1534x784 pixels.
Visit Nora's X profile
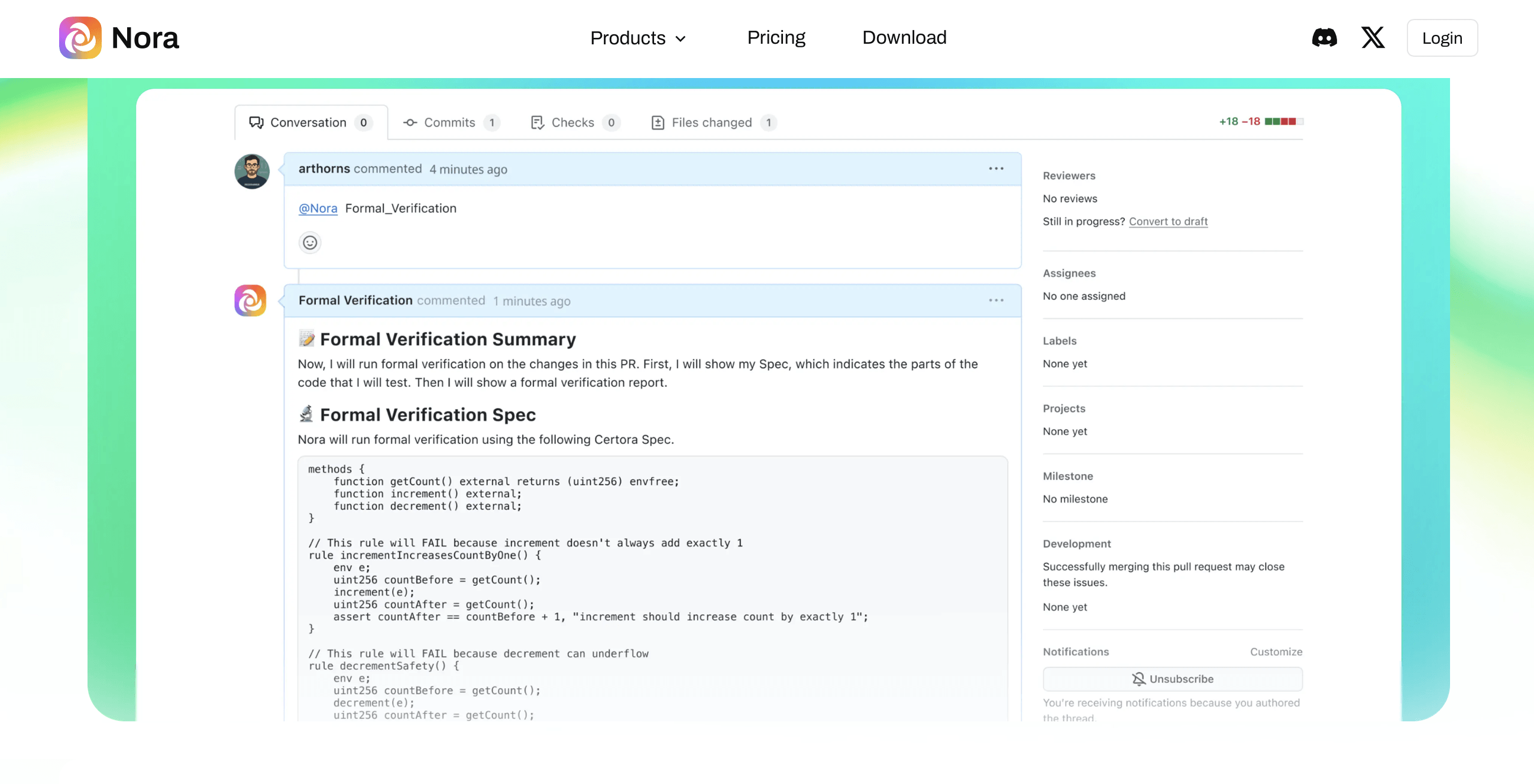click(x=1373, y=37)
